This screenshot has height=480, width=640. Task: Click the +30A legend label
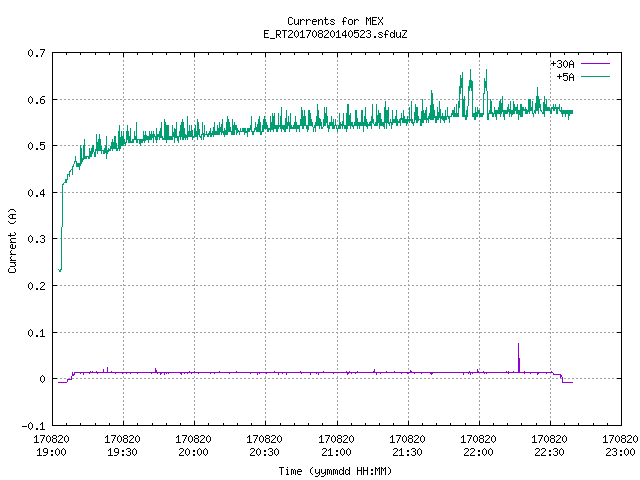point(562,64)
